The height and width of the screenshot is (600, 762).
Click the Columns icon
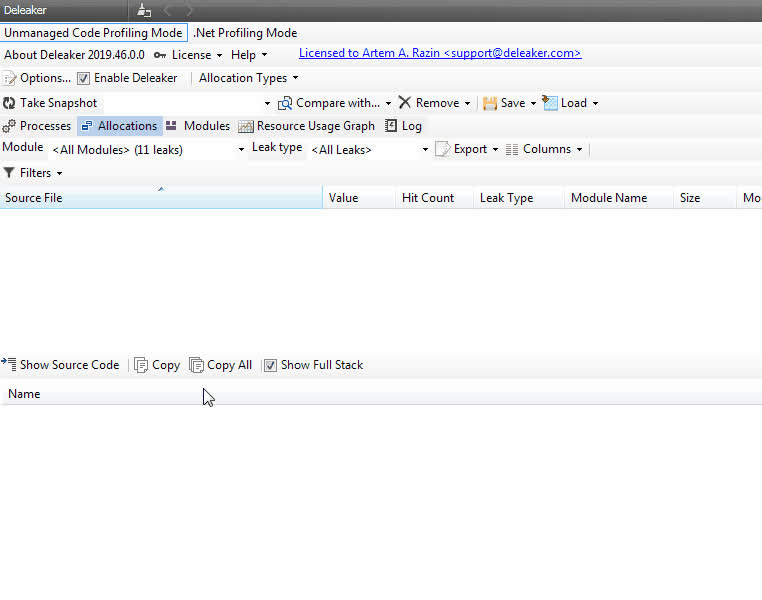512,149
